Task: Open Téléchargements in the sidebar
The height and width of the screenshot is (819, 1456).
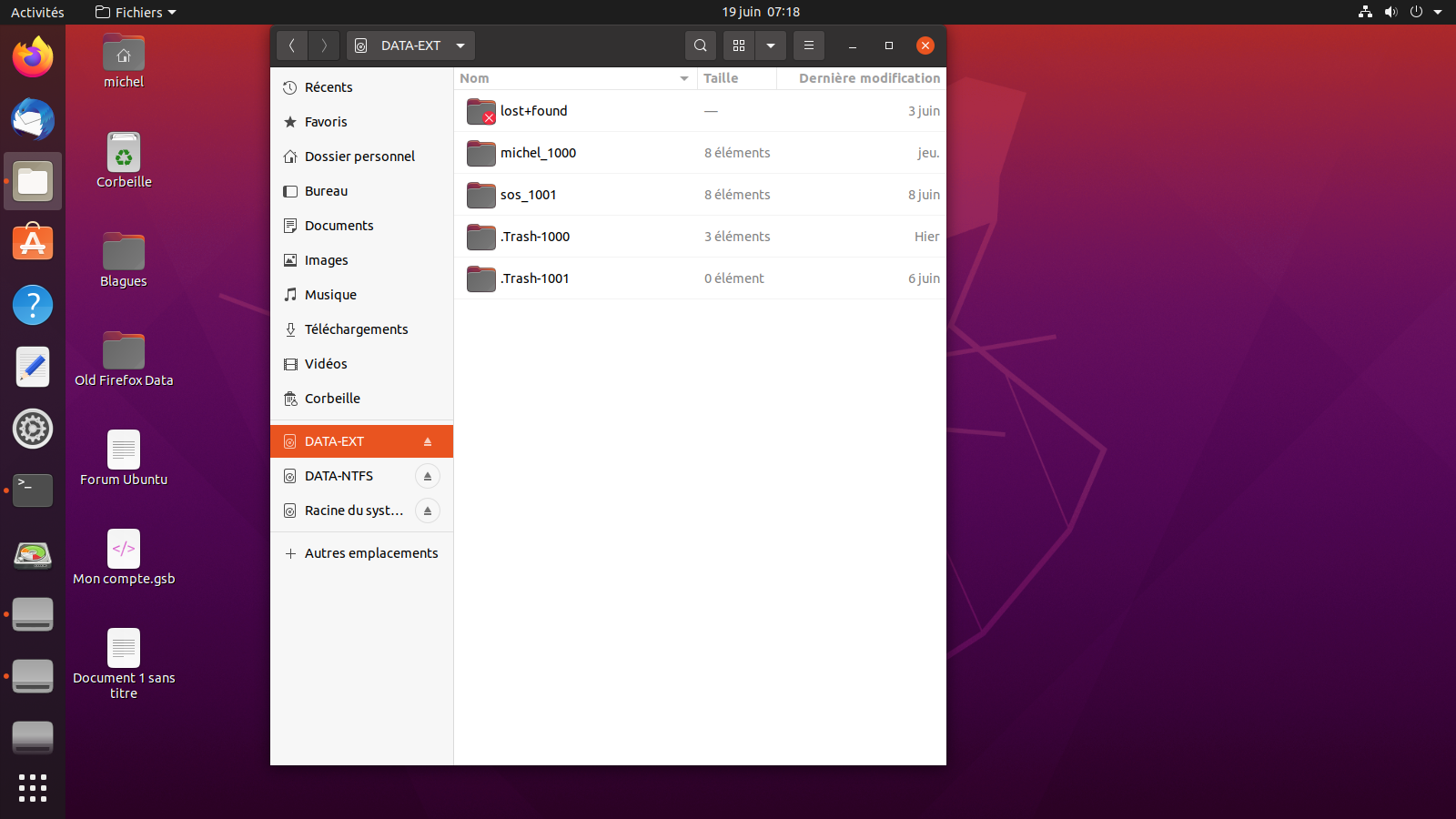Action: pyautogui.click(x=362, y=329)
